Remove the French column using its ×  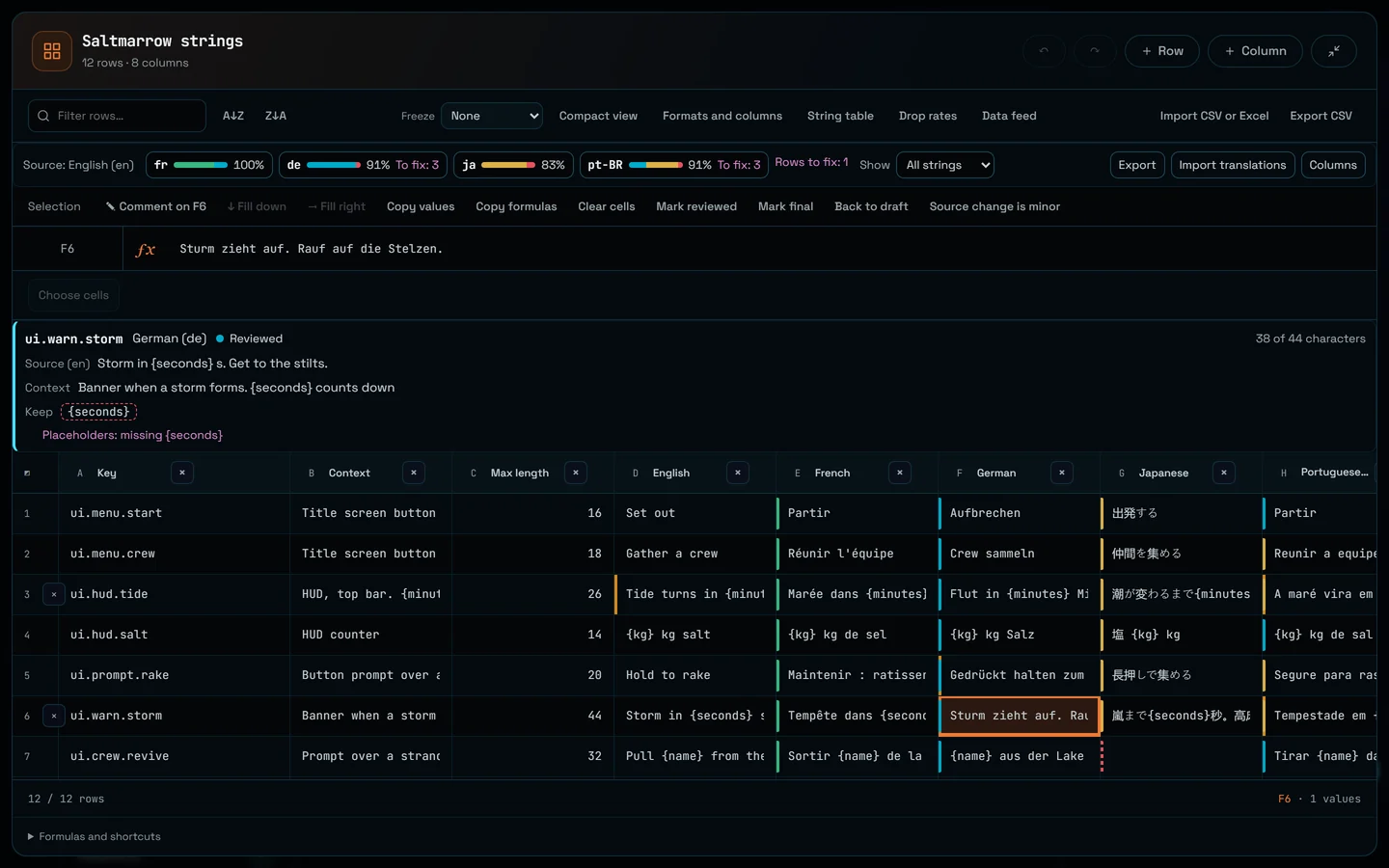(900, 473)
